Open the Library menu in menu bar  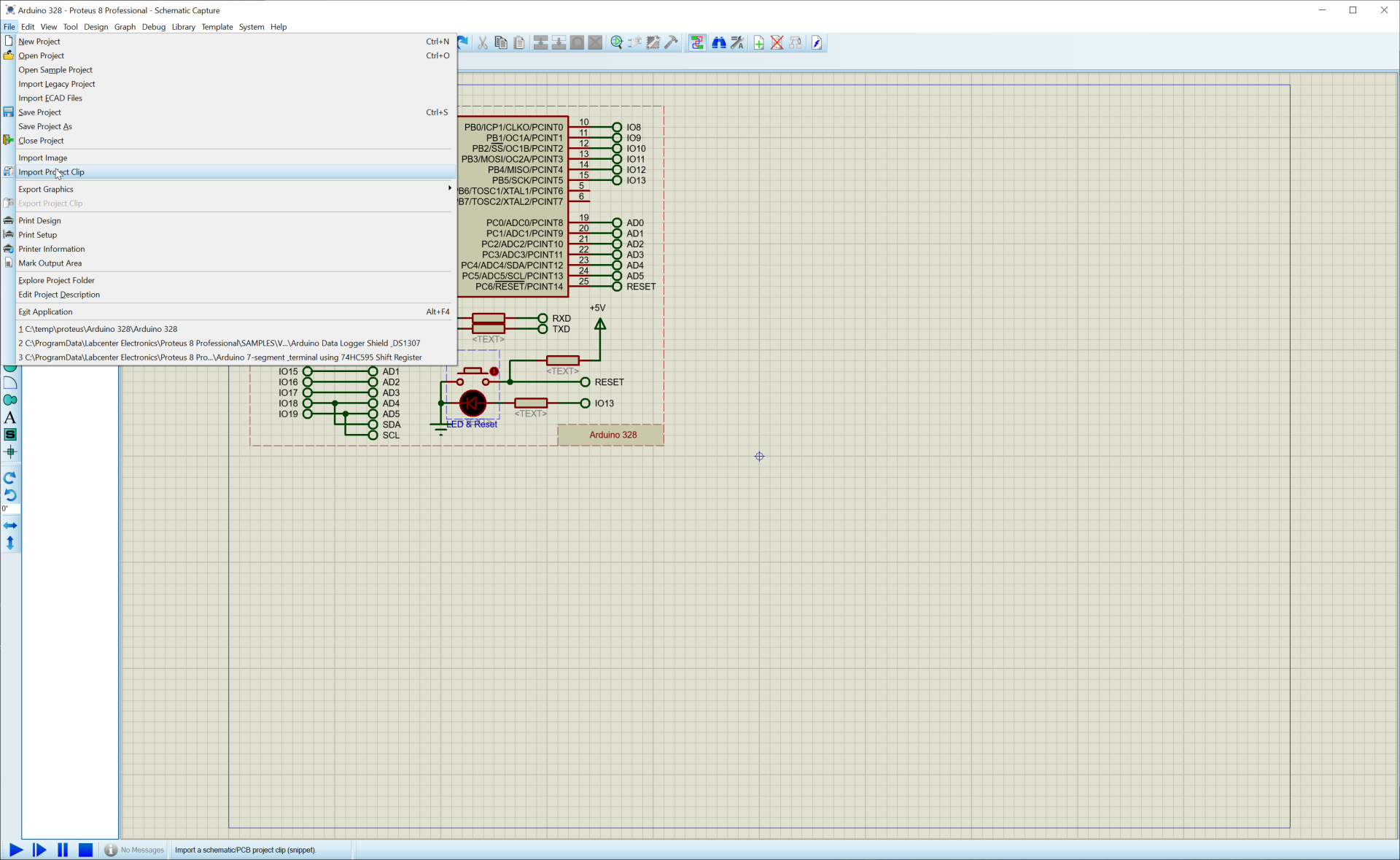pos(183,27)
